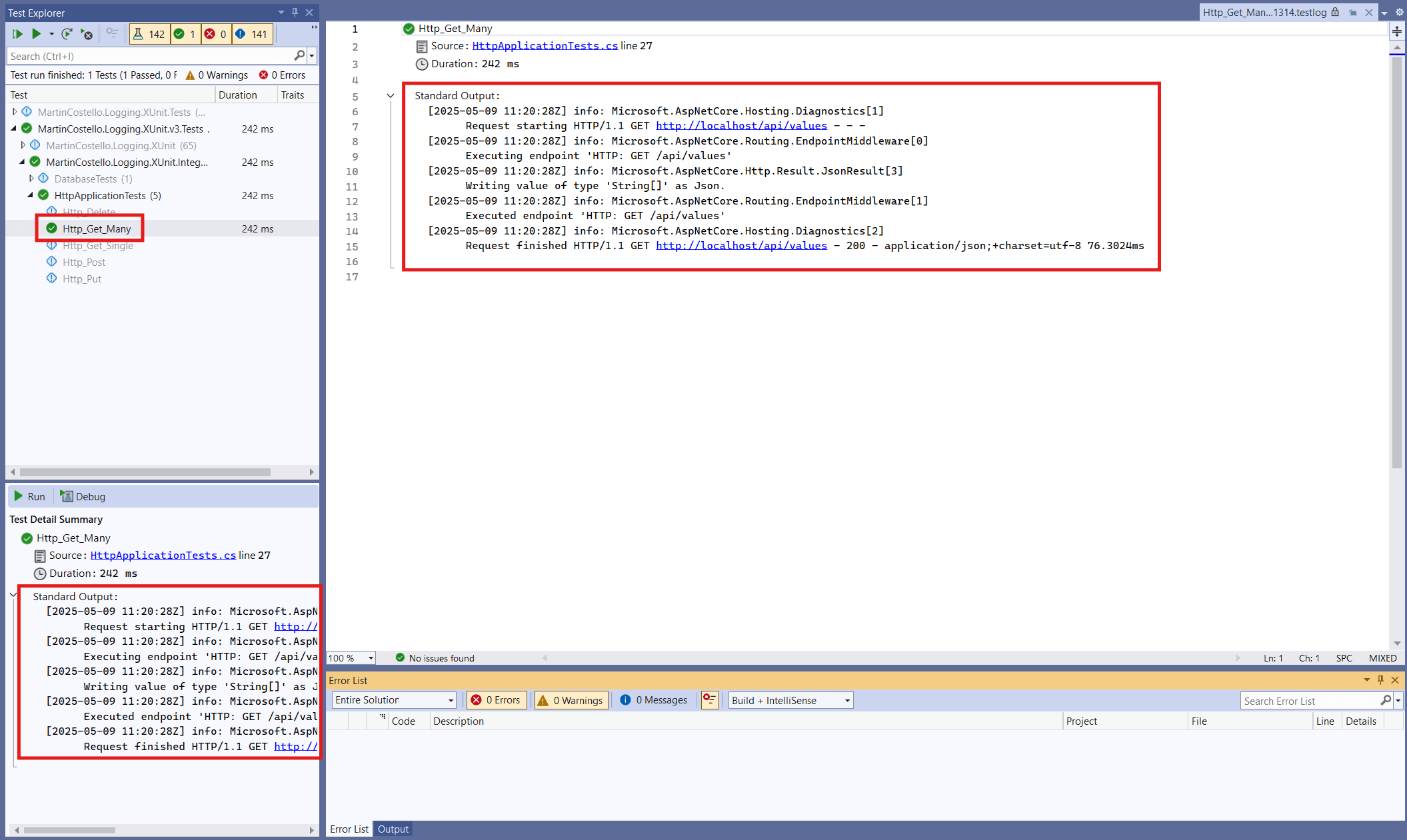
Task: Open the tab settings gear icon
Action: pyautogui.click(x=1399, y=12)
